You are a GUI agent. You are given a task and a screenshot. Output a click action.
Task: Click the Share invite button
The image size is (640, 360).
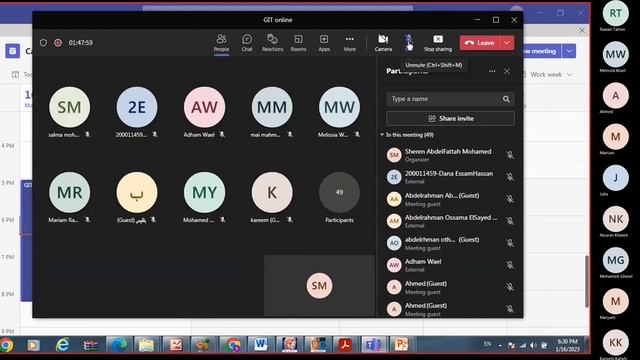tap(450, 118)
